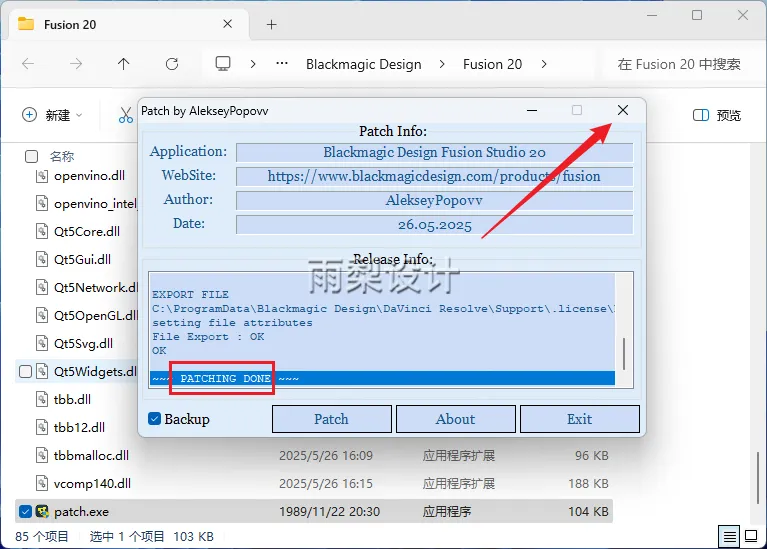Click tbbmalloc.dll size 96 KB
The width and height of the screenshot is (767, 549).
click(591, 456)
